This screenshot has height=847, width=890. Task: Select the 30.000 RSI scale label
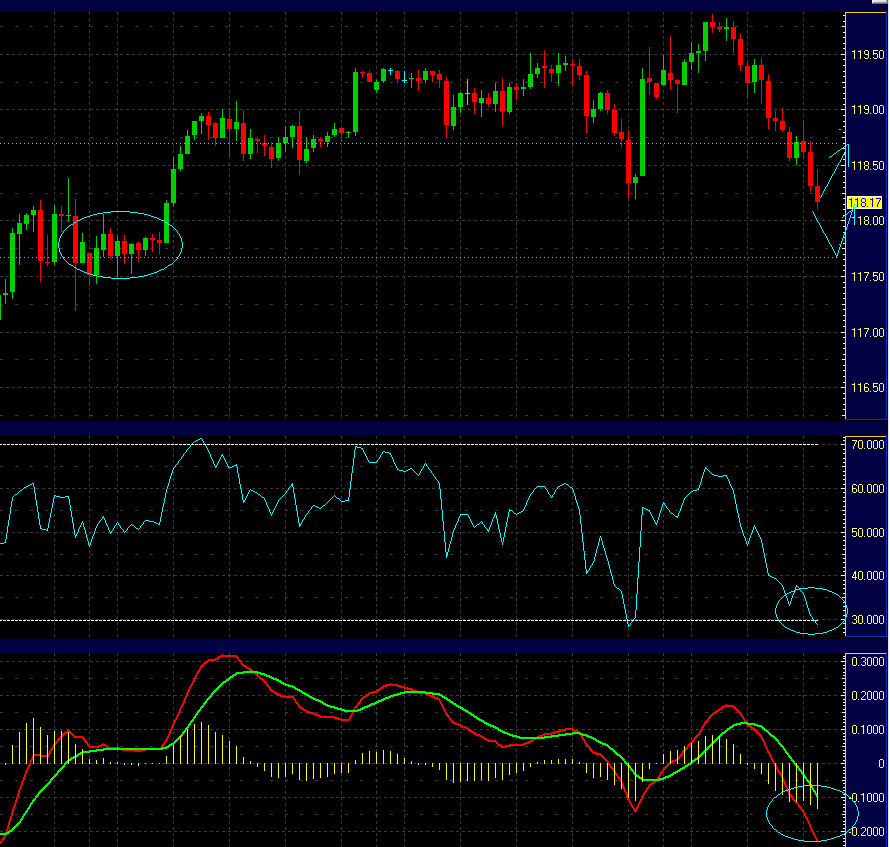pos(868,620)
